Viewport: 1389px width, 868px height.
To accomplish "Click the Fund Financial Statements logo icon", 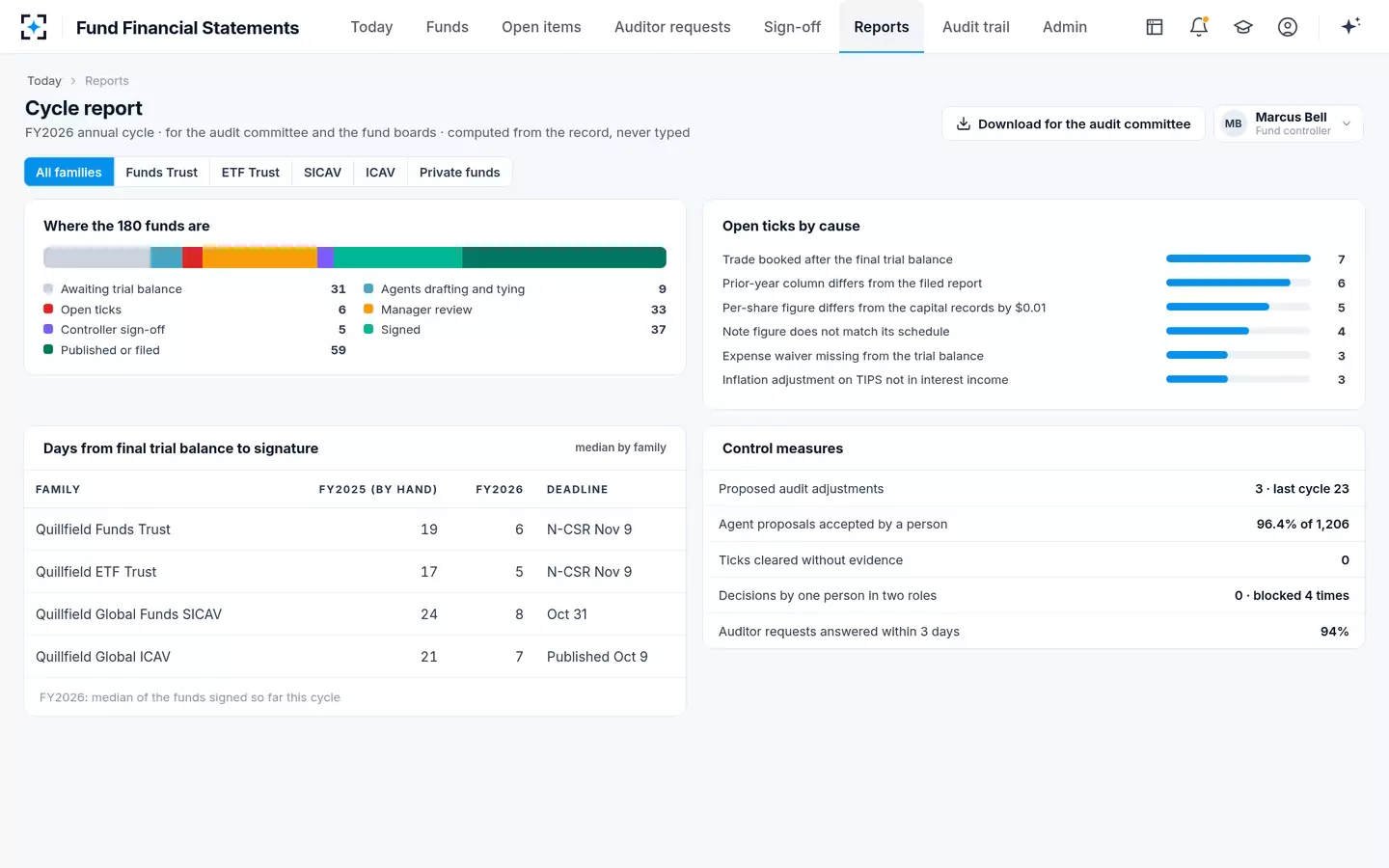I will tap(34, 27).
